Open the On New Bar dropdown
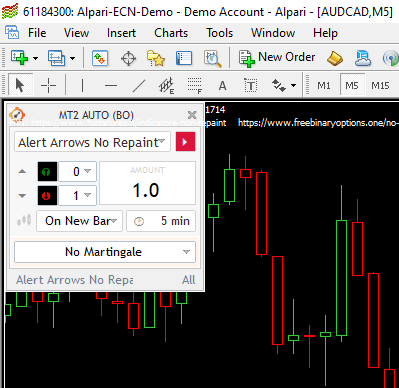The image size is (399, 388). point(79,221)
